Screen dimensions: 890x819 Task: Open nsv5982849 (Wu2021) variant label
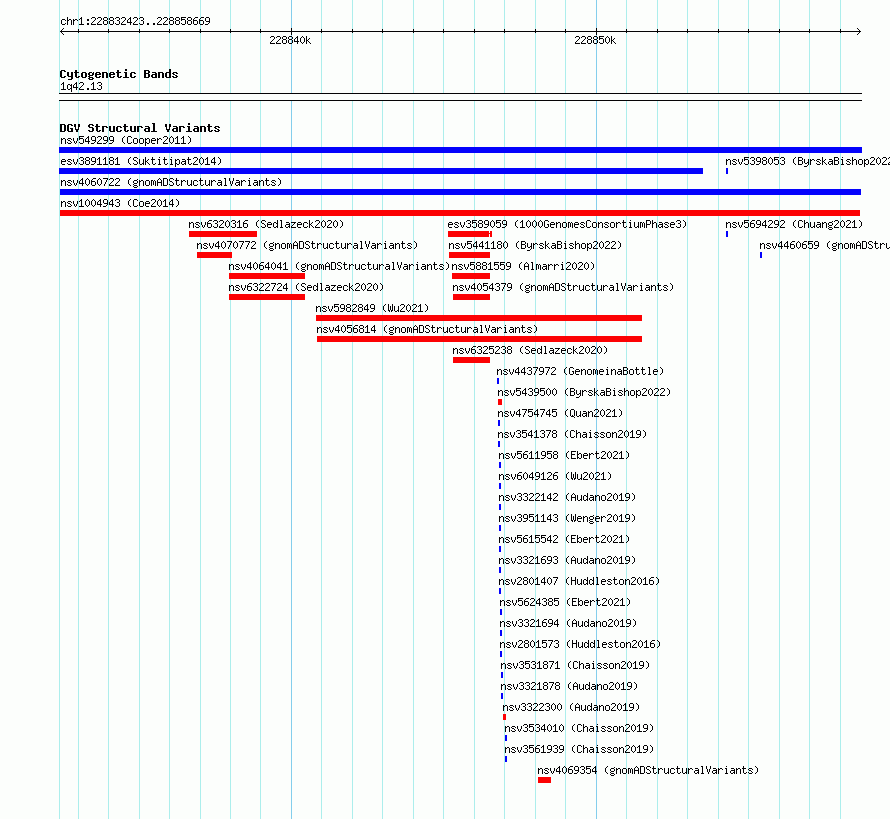coord(372,308)
